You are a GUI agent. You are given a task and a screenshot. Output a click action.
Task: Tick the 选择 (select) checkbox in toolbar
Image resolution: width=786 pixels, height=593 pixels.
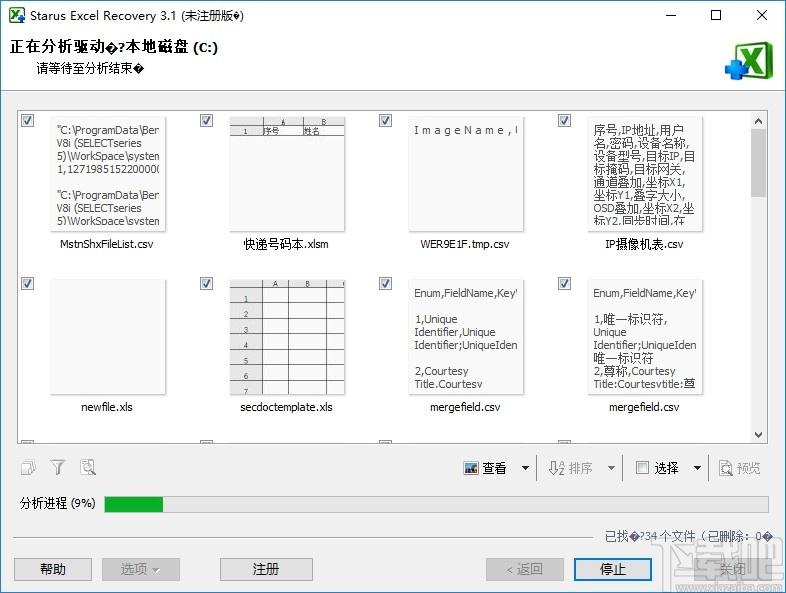(x=642, y=468)
